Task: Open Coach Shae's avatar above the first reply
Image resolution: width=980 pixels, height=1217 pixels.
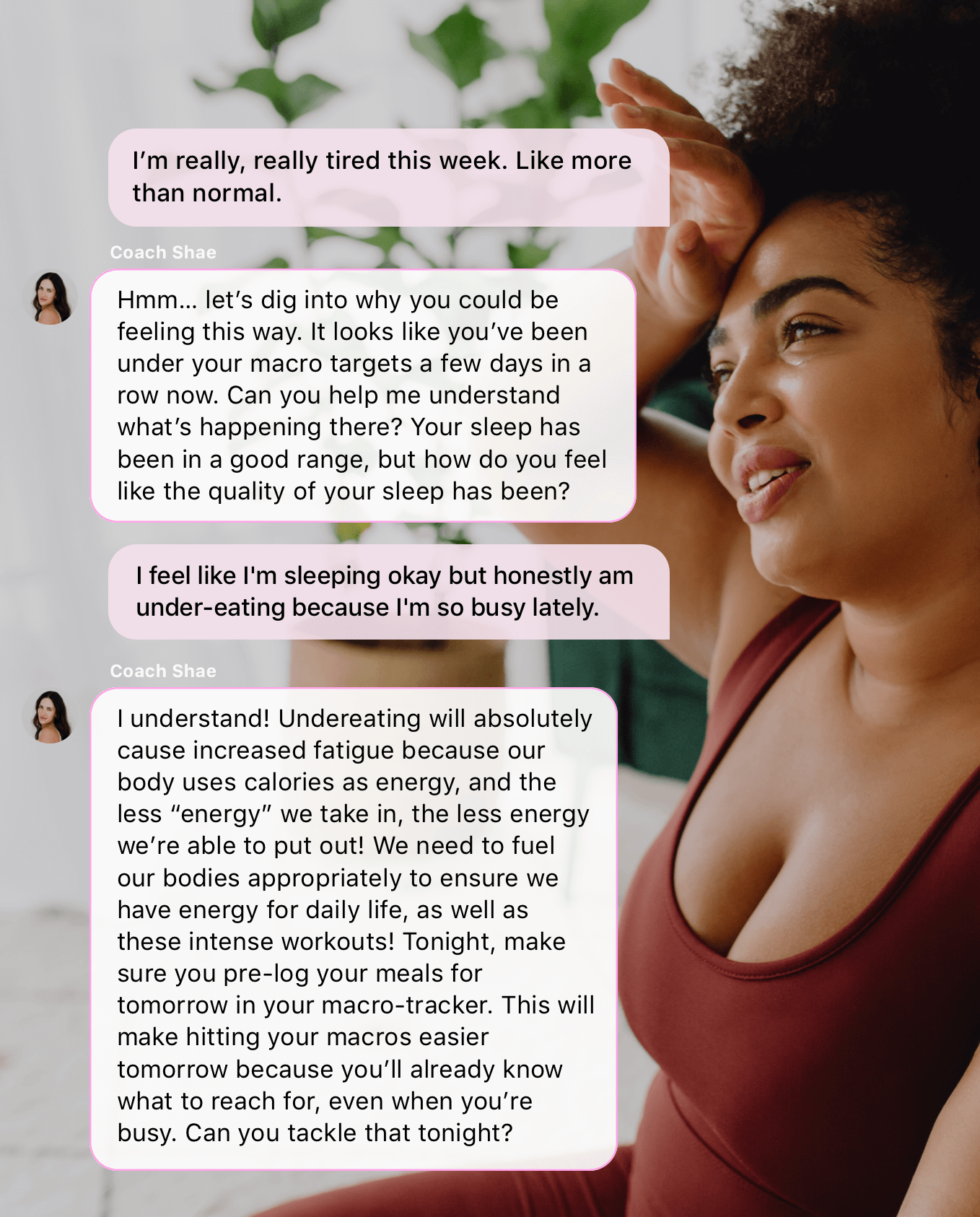Action: click(51, 297)
